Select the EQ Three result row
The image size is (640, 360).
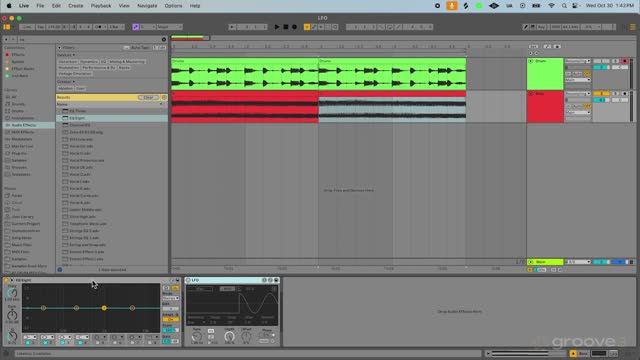click(112, 111)
